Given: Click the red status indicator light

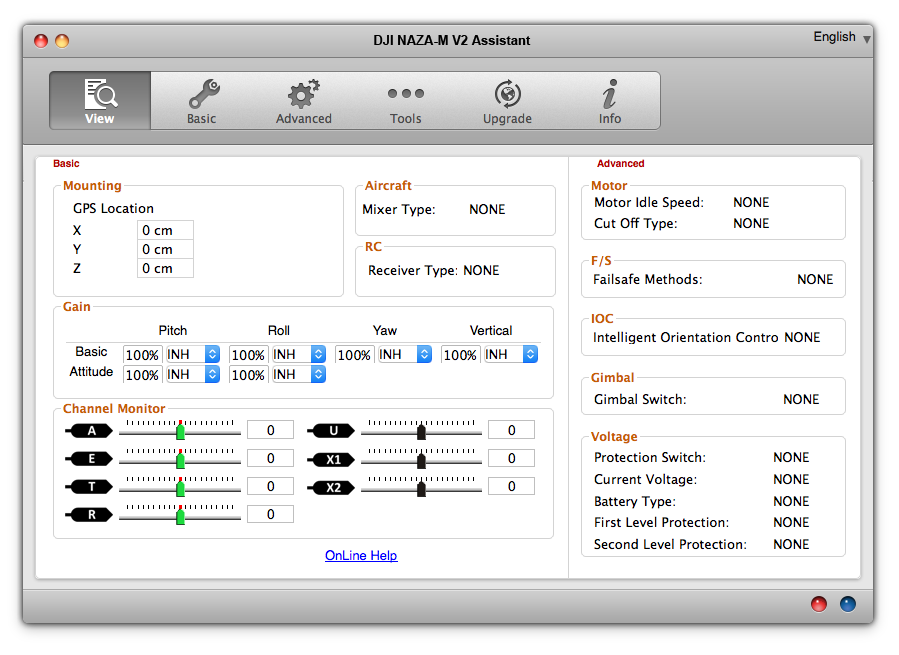Looking at the screenshot, I should (819, 604).
